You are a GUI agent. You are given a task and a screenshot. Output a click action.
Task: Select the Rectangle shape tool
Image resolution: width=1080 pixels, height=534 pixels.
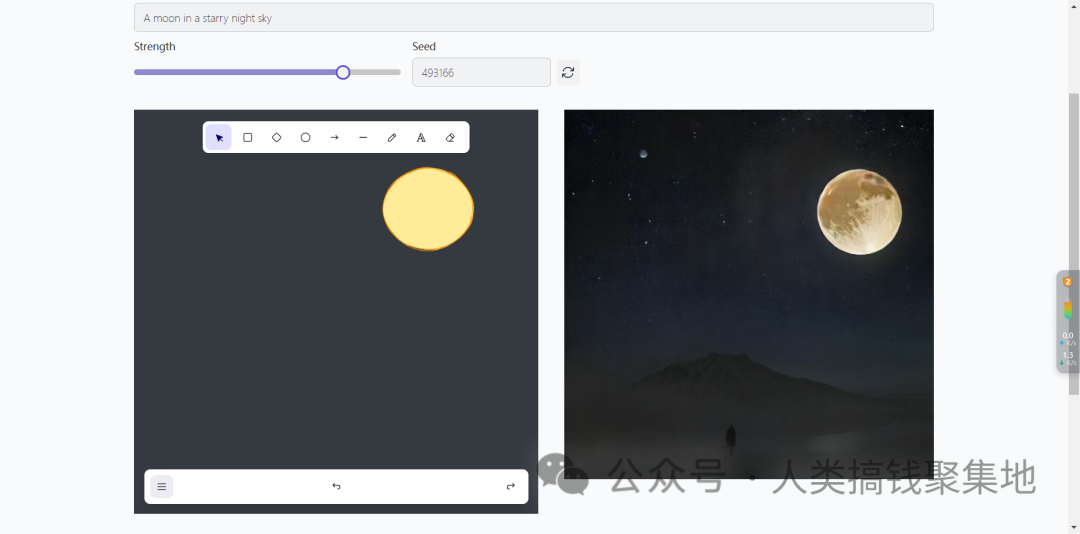click(x=248, y=138)
